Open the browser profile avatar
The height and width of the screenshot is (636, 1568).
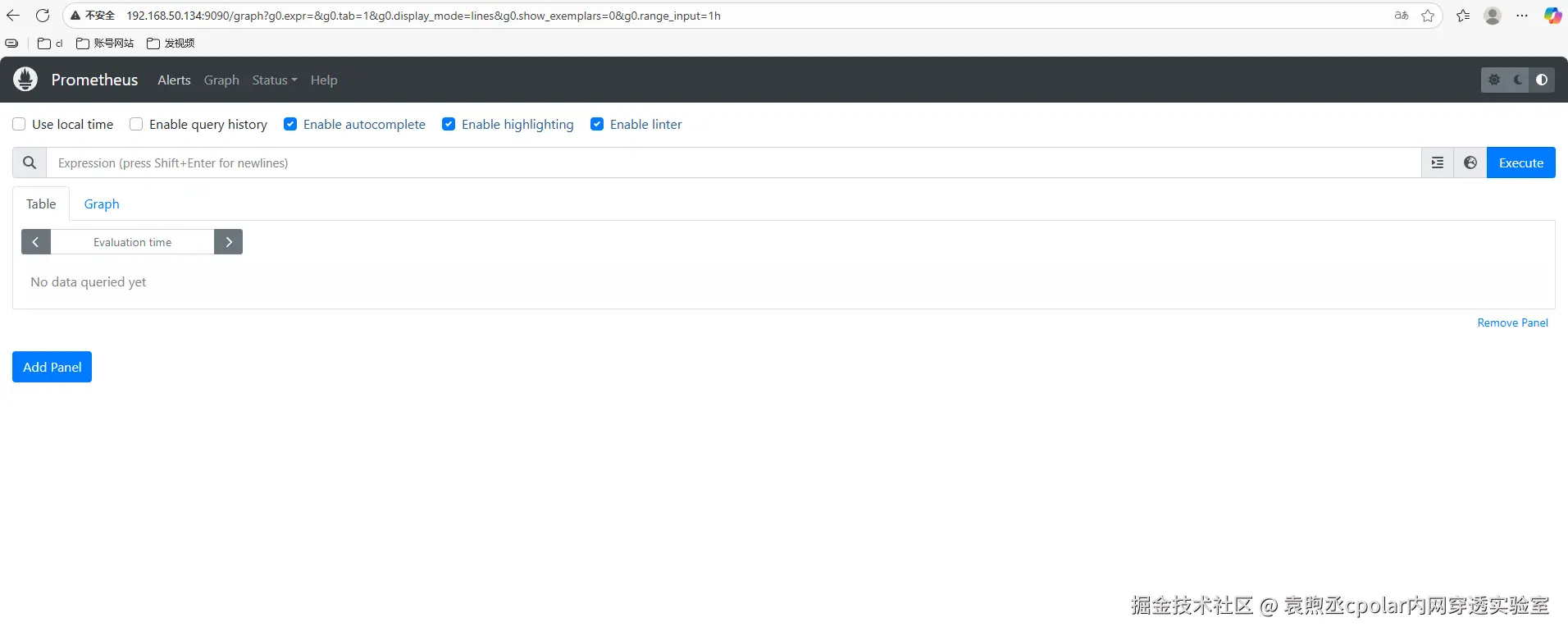click(x=1493, y=16)
